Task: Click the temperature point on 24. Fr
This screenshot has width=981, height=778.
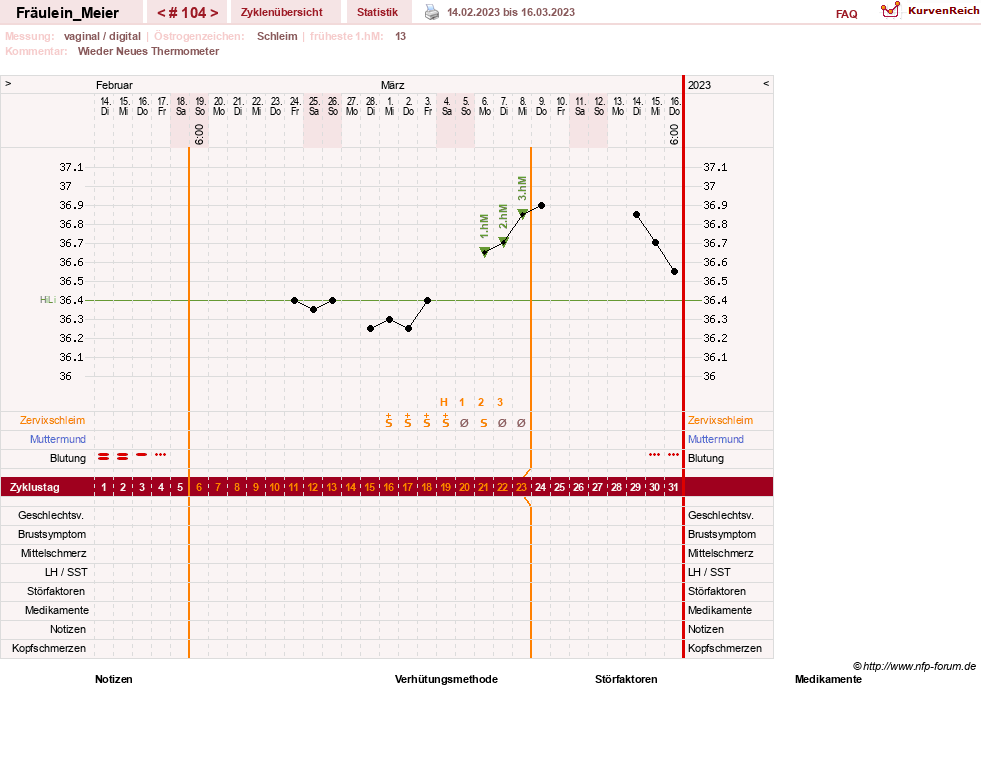Action: 295,300
